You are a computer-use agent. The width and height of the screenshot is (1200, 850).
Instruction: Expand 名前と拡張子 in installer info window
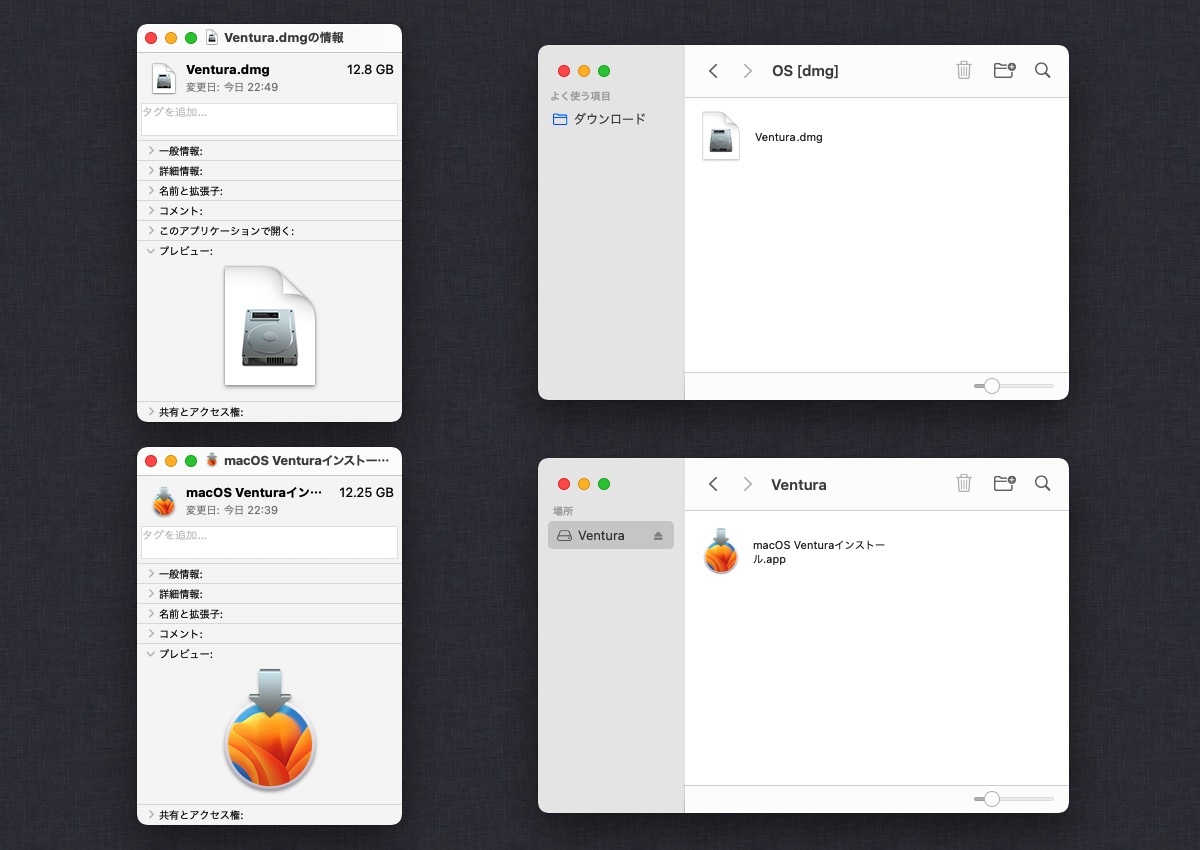151,614
